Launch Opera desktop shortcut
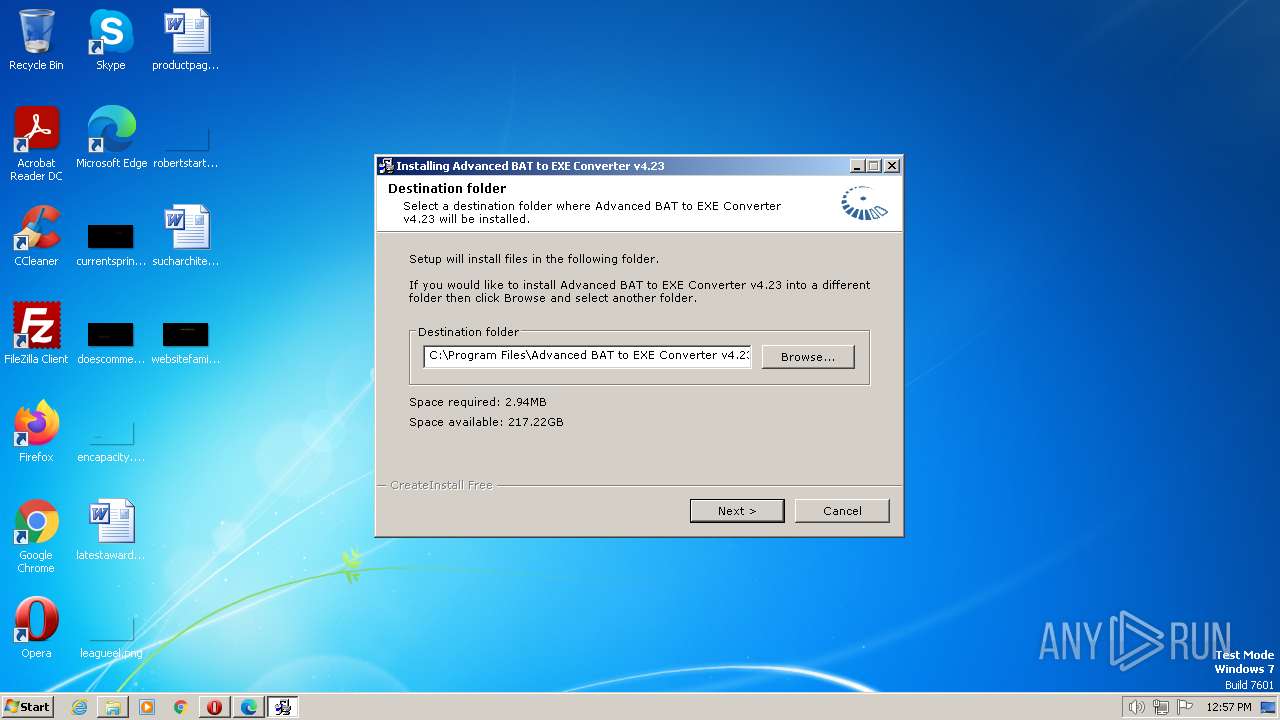This screenshot has height=720, width=1280. click(36, 628)
